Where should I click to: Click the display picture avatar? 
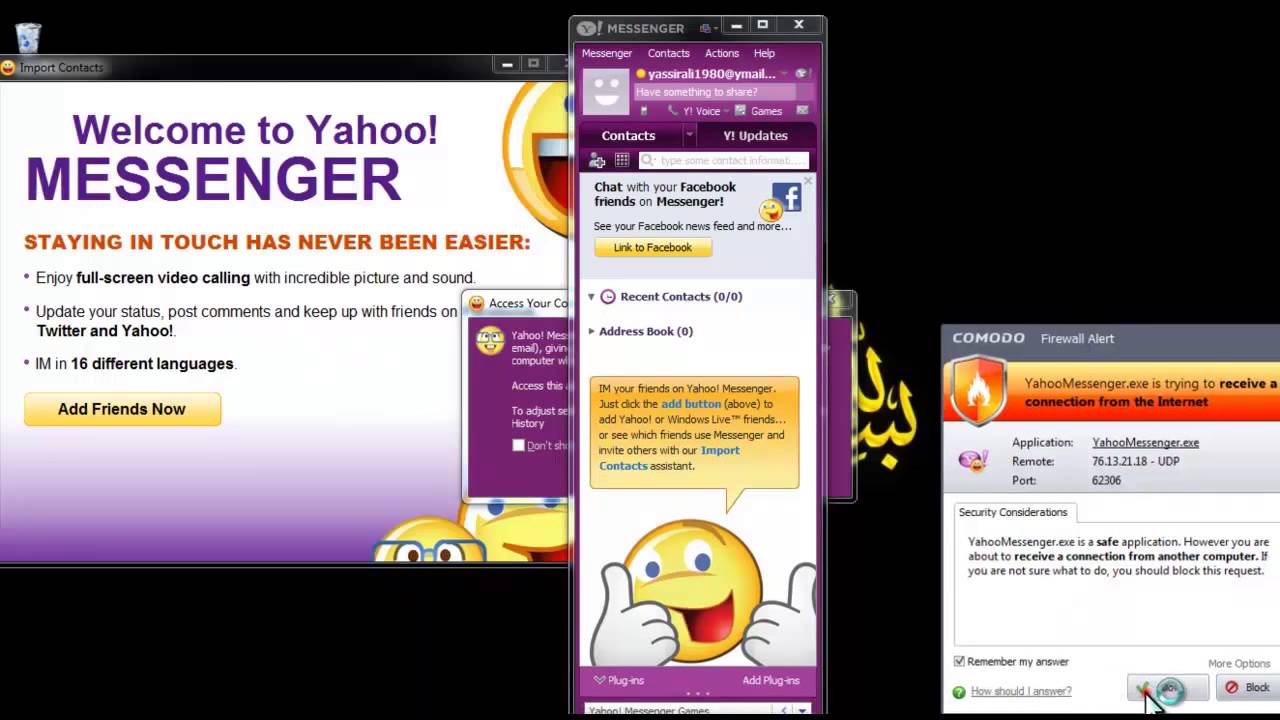(606, 91)
